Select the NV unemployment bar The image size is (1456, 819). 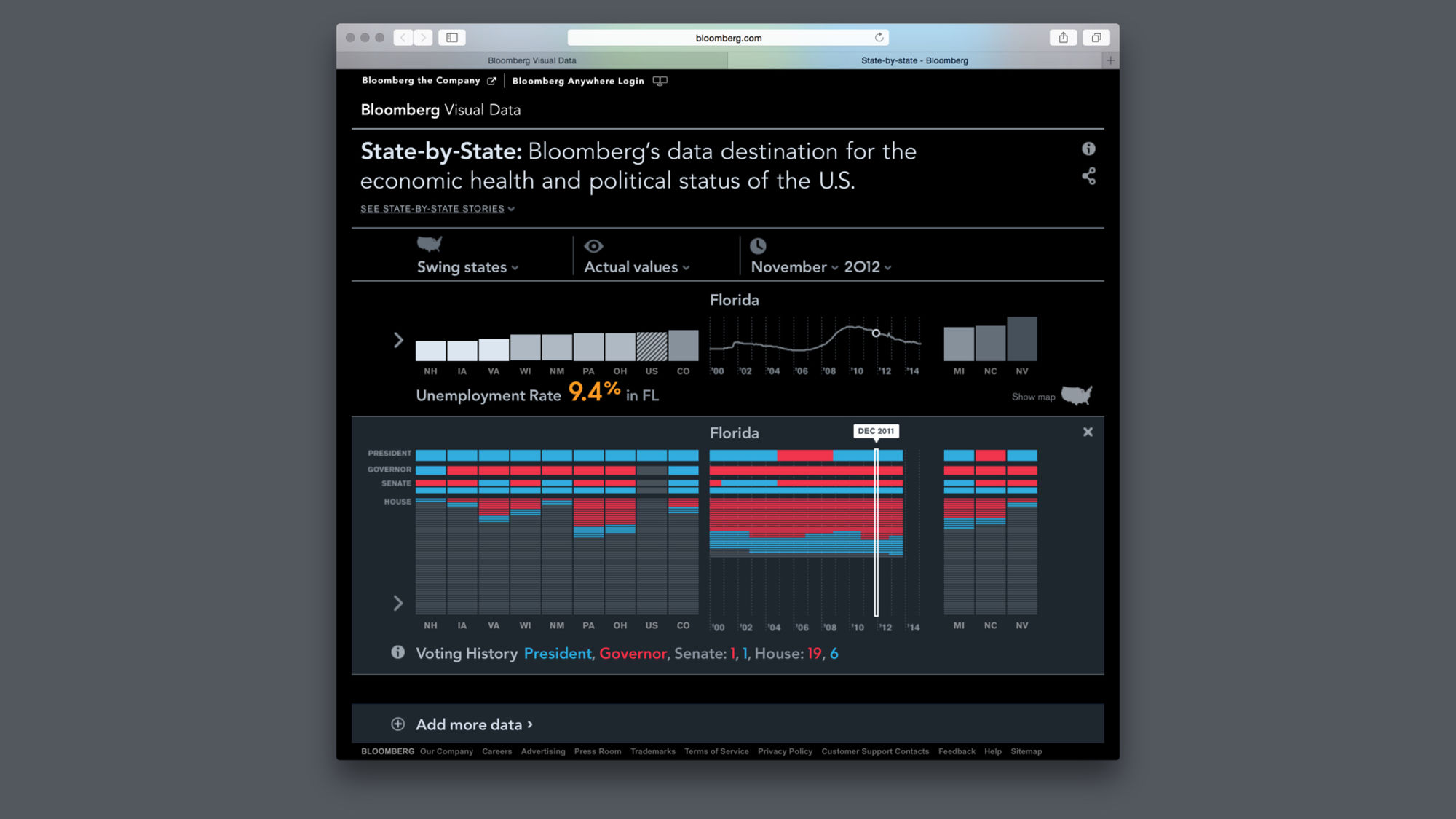point(1022,339)
